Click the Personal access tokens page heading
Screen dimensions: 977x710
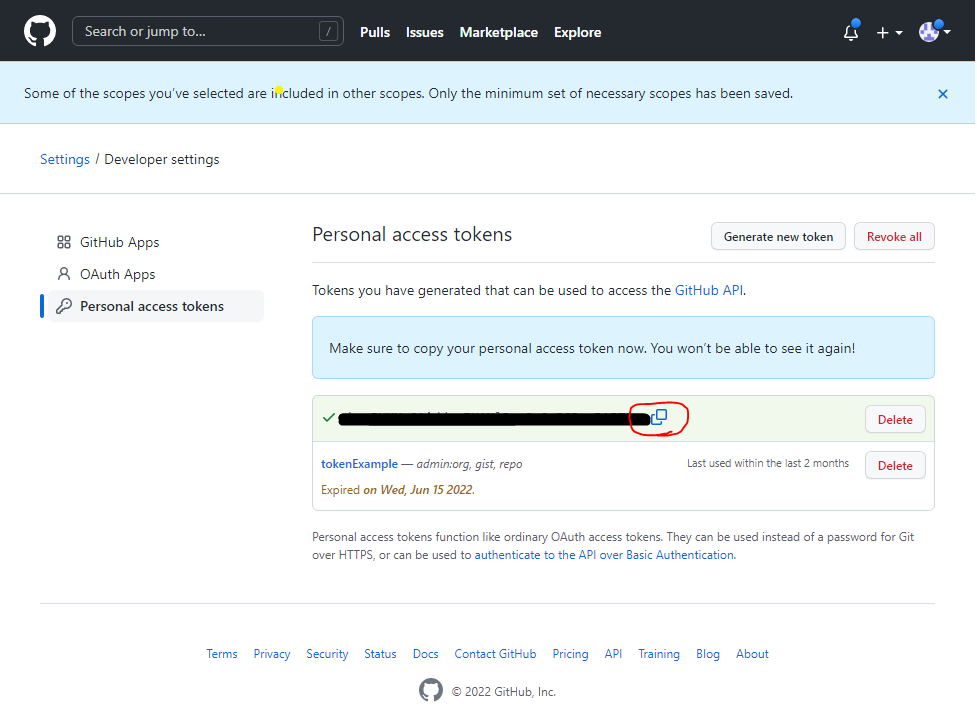pos(412,234)
